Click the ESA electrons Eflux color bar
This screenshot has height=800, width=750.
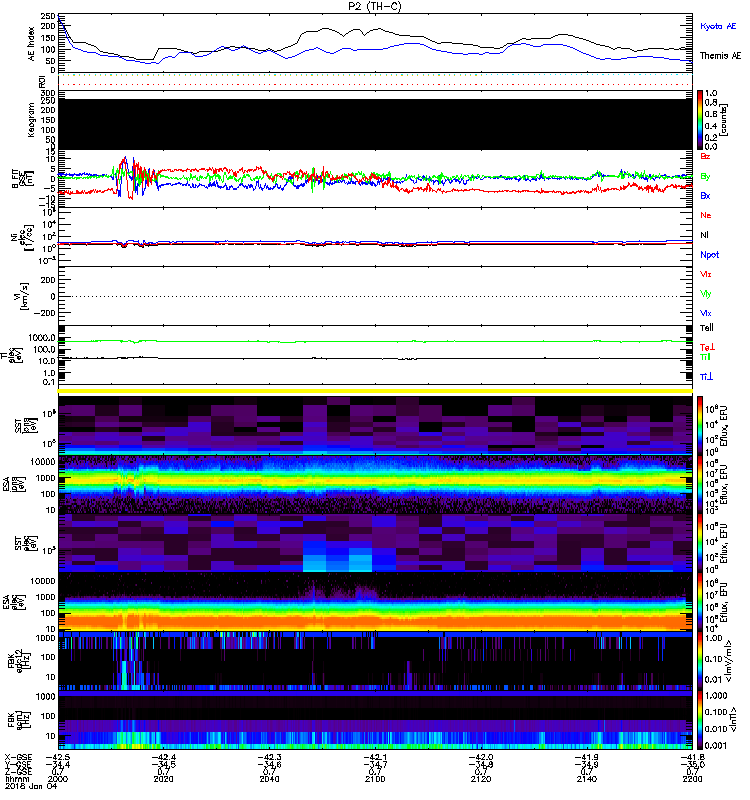click(700, 602)
